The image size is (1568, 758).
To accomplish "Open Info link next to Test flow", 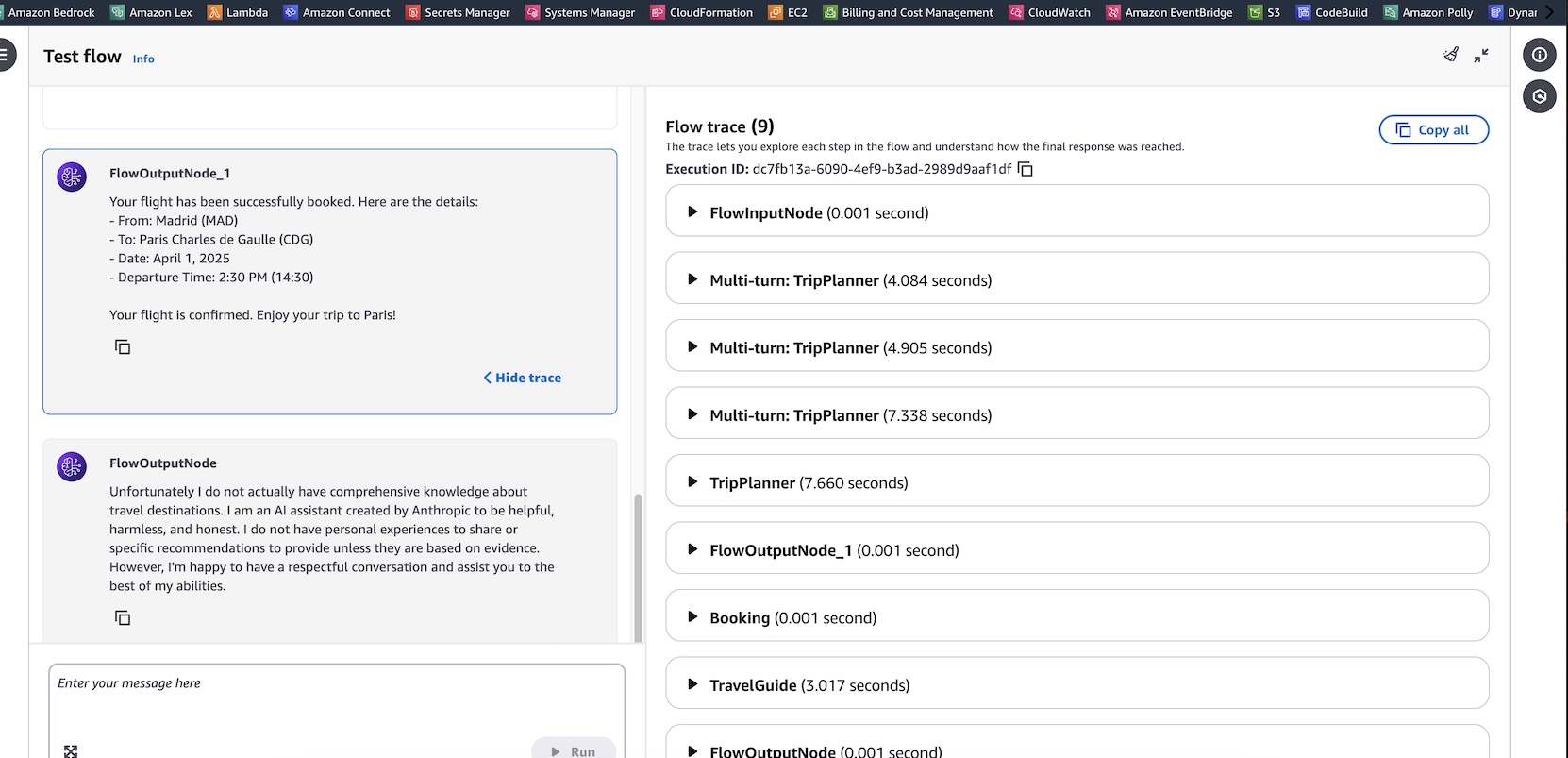I will pos(143,59).
